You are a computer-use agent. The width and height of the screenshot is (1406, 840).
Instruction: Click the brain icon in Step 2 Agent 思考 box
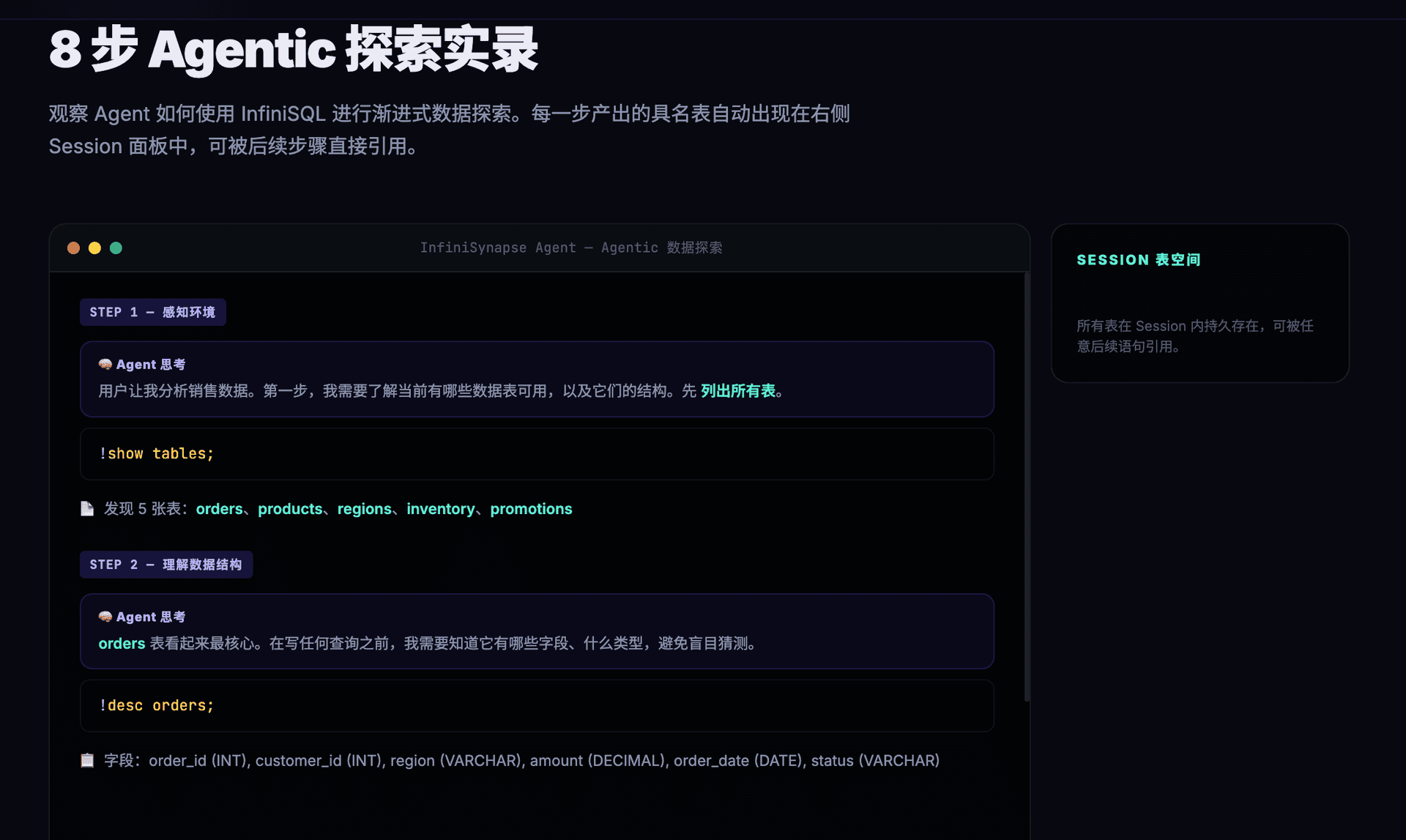[x=104, y=616]
